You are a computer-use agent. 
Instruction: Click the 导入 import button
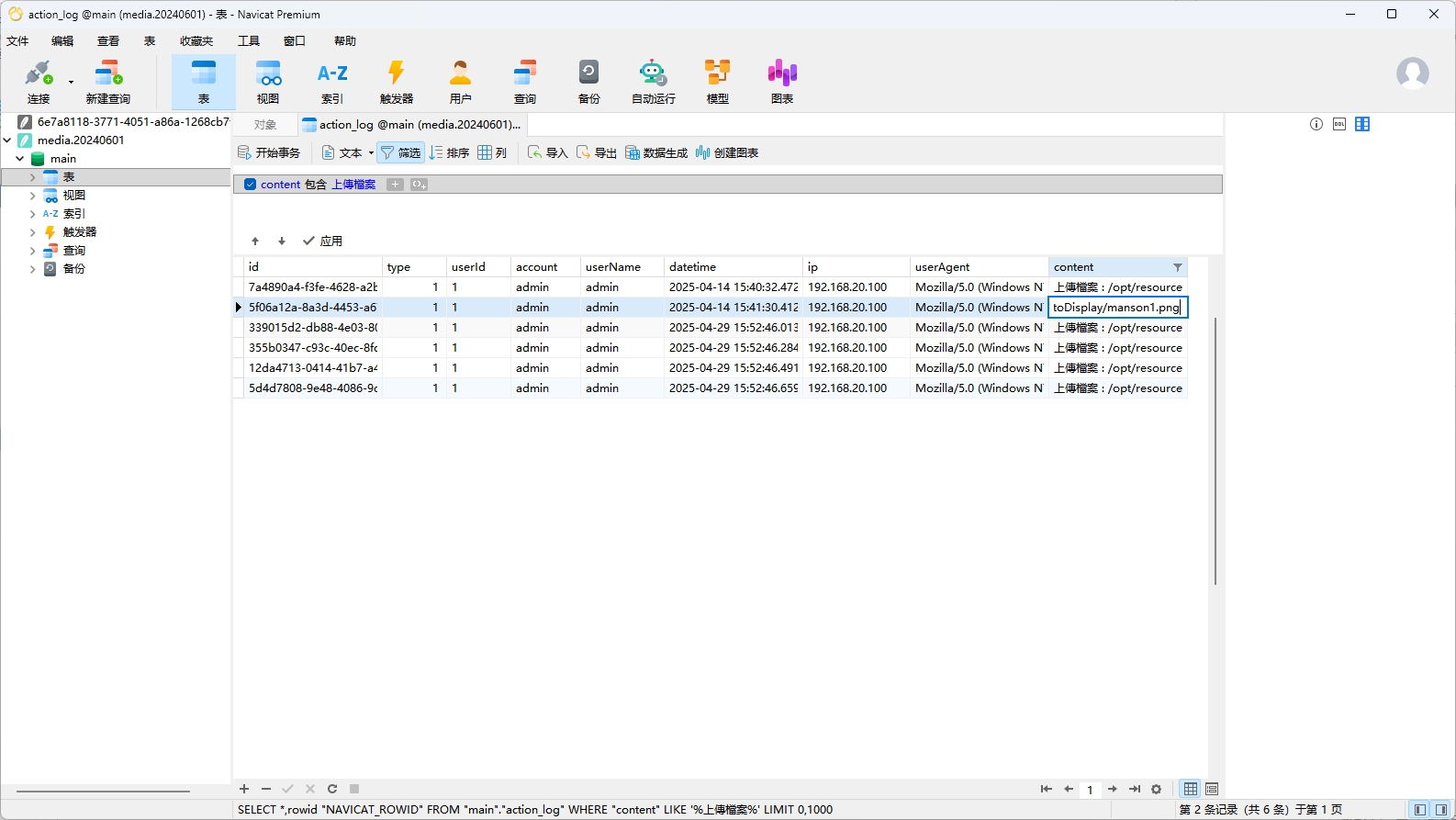pos(548,152)
